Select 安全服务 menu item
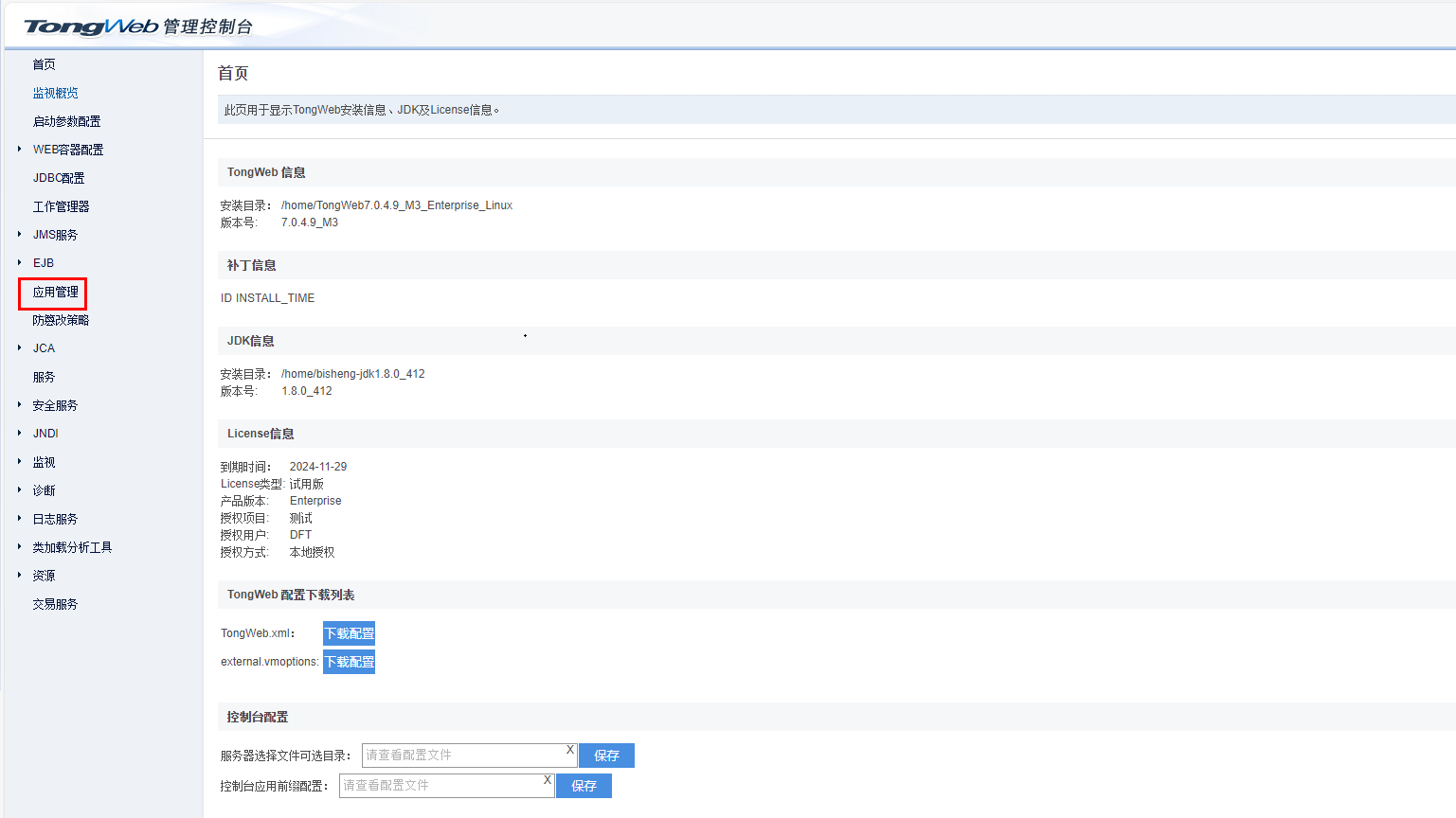Image resolution: width=1456 pixels, height=818 pixels. pos(55,405)
